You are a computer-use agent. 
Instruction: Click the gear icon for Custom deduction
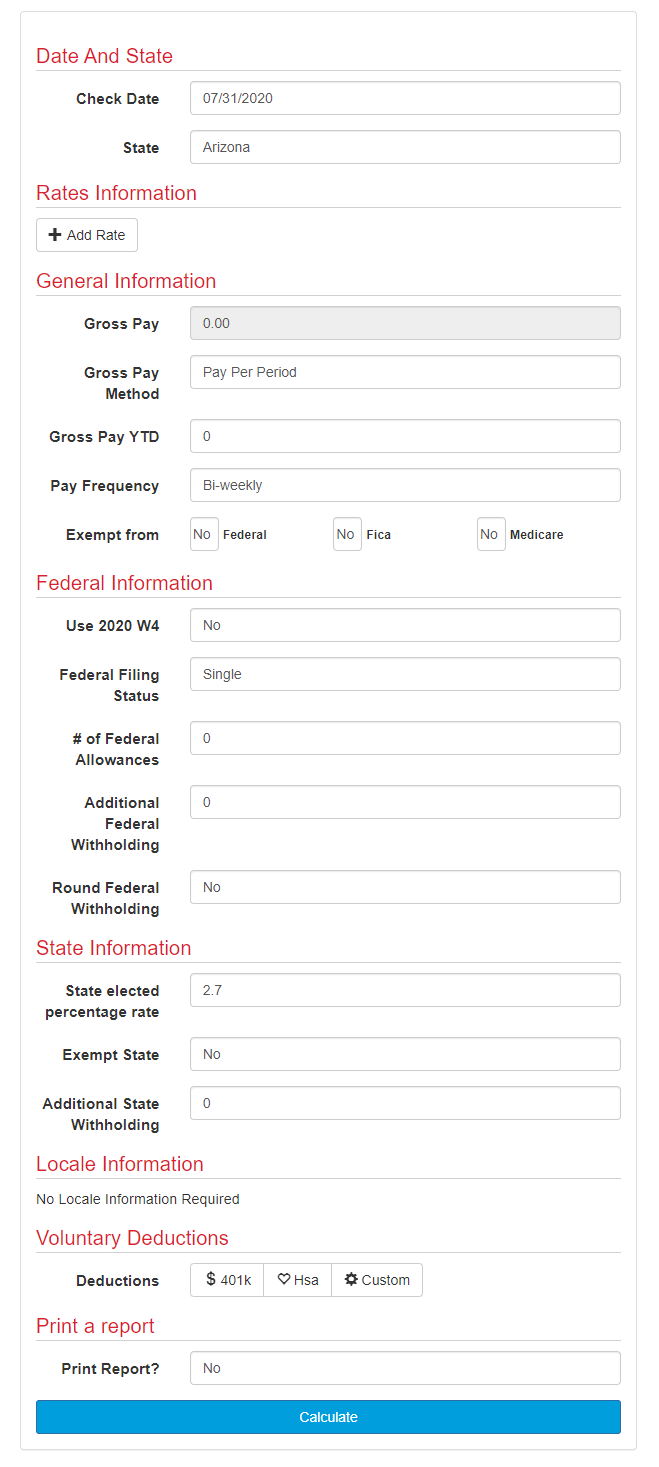pyautogui.click(x=351, y=1280)
